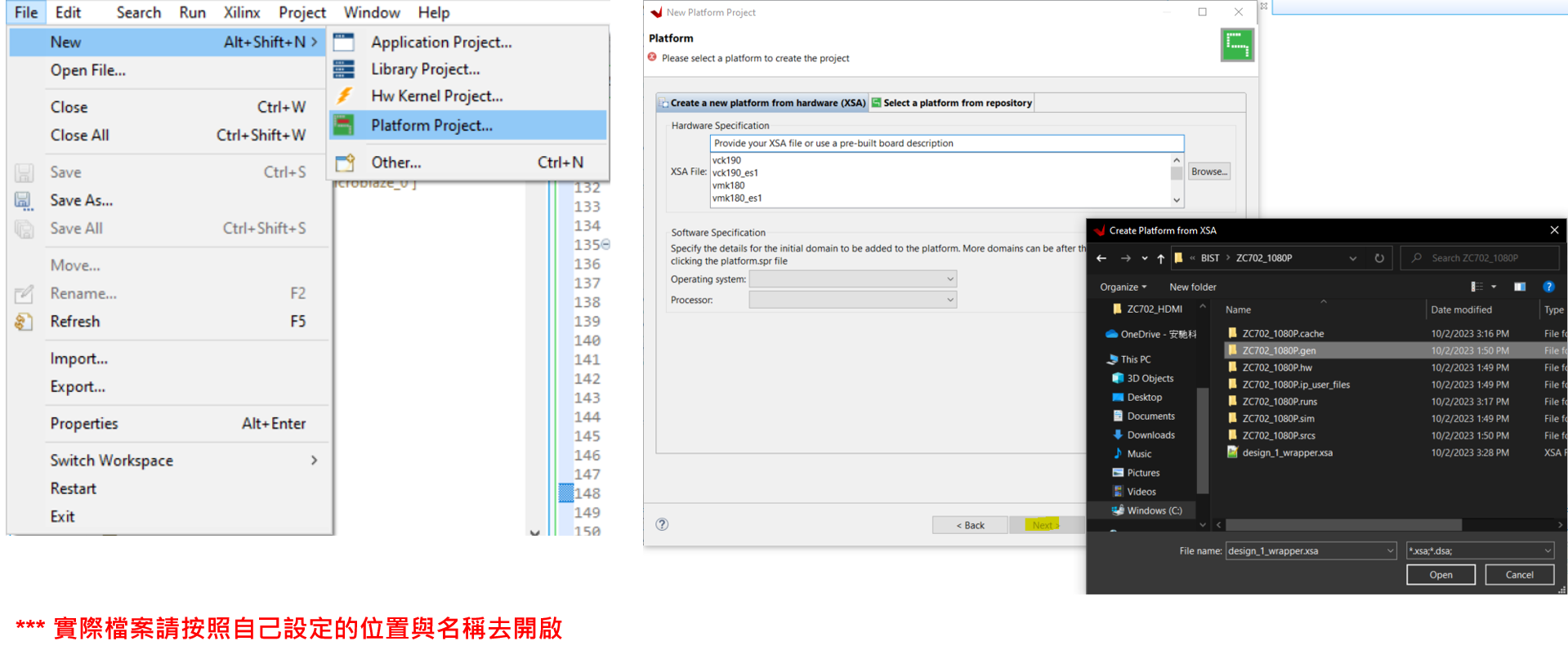This screenshot has width=1568, height=659.
Task: Open Windows (C:) drive in navigation pane
Action: pos(1147,510)
